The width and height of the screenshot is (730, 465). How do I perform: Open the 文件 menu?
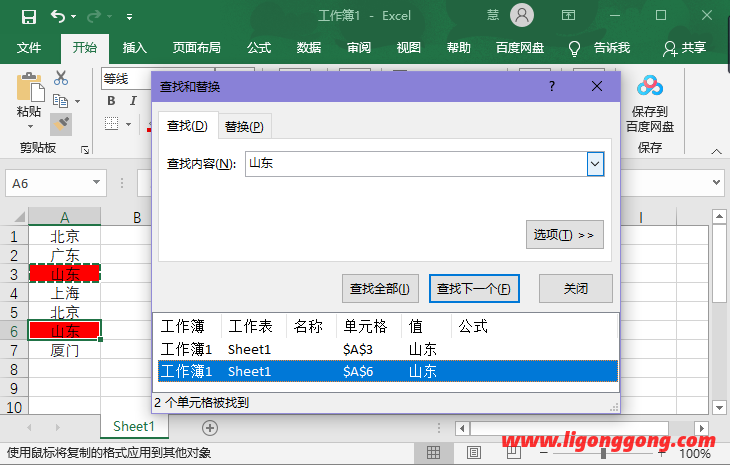29,47
